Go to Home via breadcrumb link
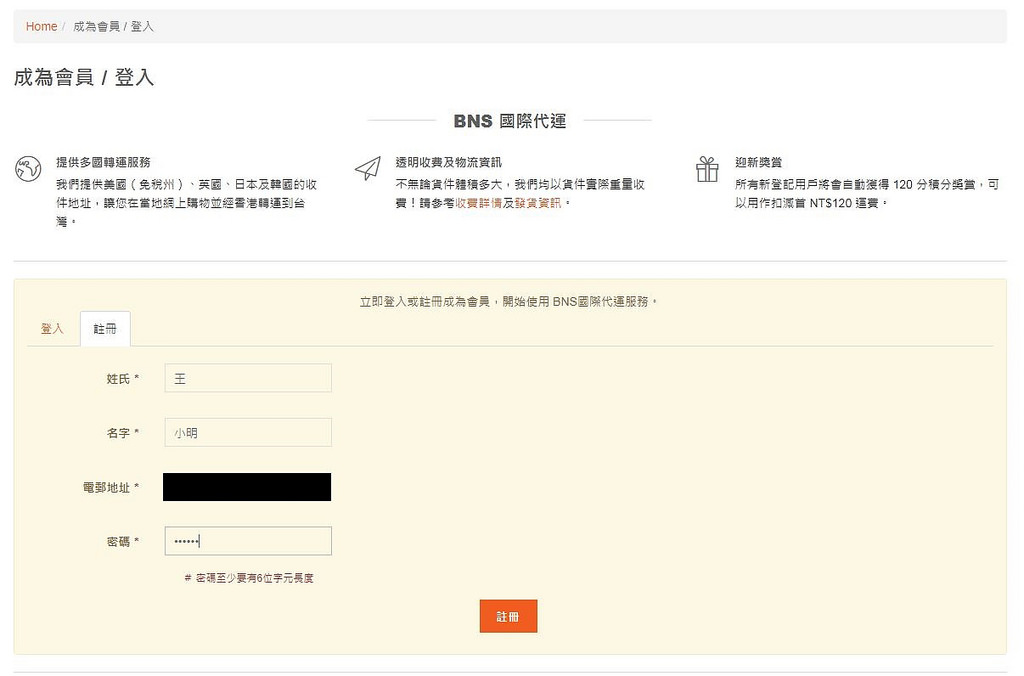This screenshot has width=1024, height=676. click(41, 27)
